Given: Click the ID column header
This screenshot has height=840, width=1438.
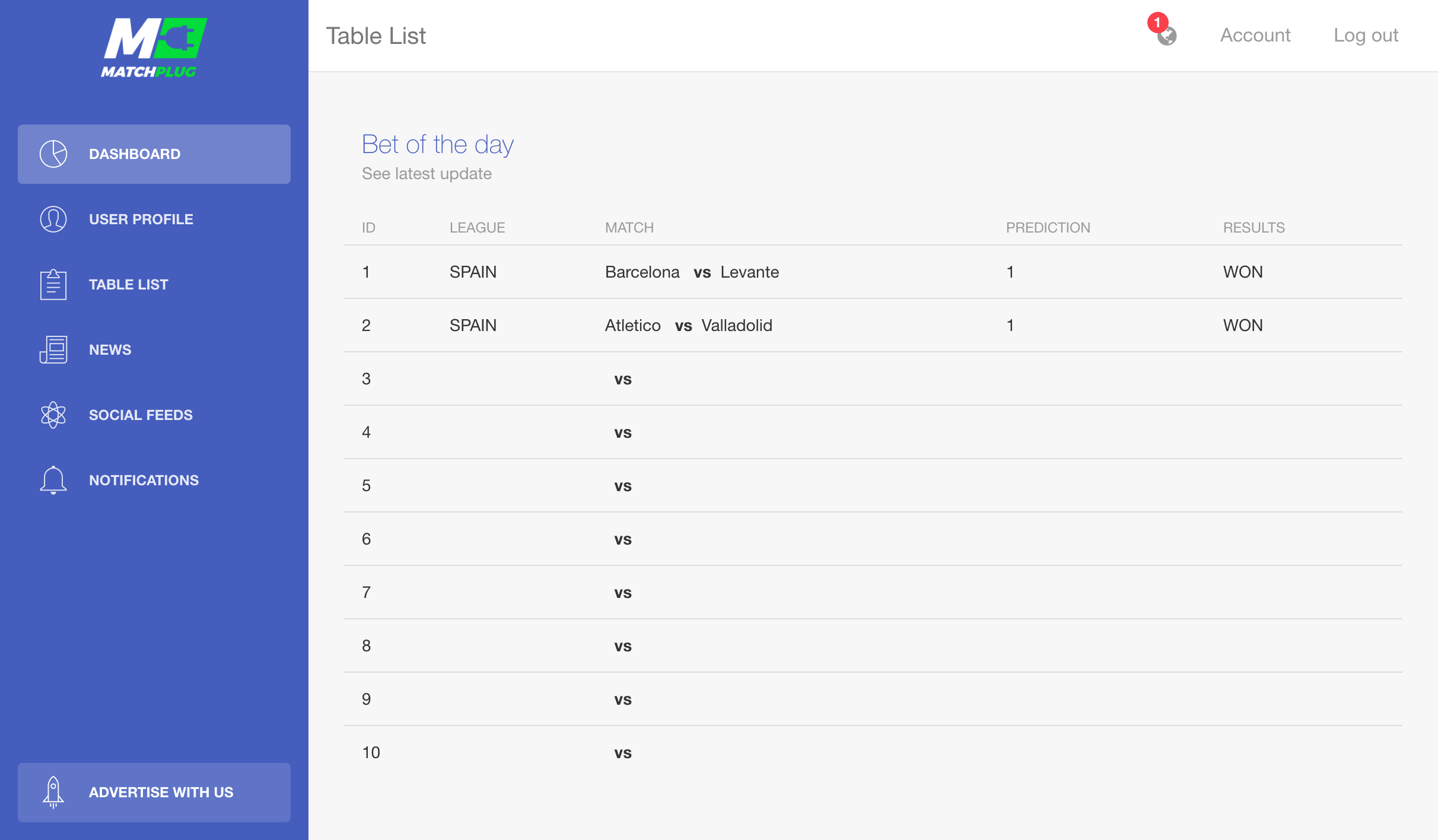Looking at the screenshot, I should [x=368, y=228].
